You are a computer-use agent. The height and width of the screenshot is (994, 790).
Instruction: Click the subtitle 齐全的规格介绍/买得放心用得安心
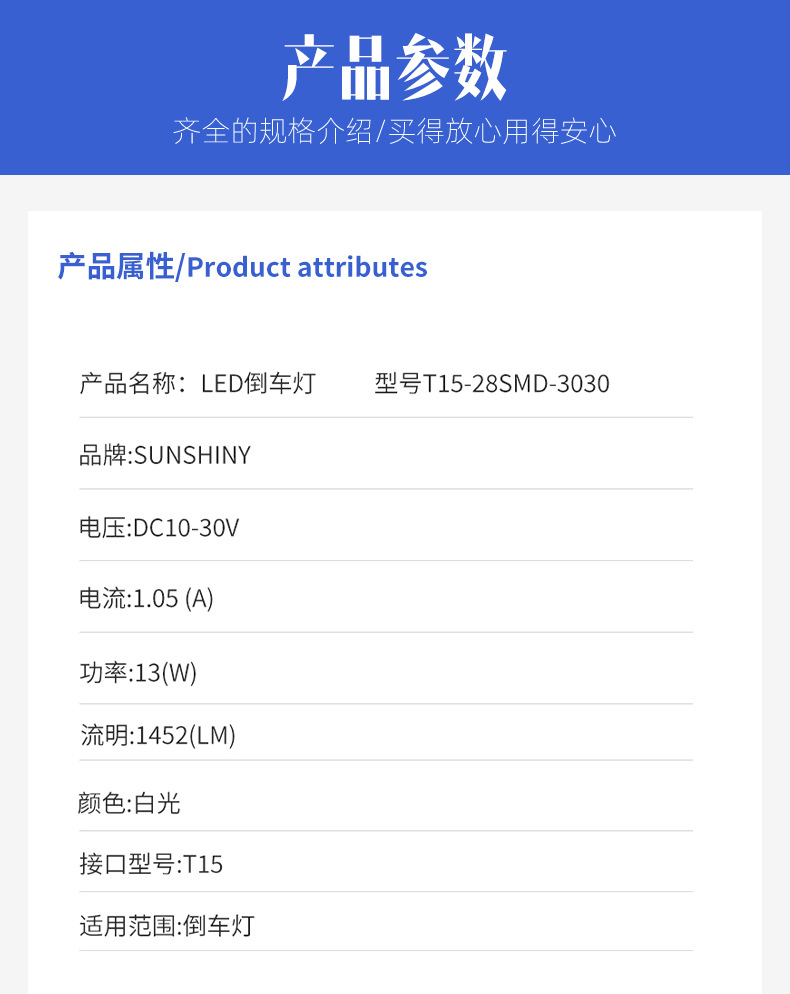(394, 131)
